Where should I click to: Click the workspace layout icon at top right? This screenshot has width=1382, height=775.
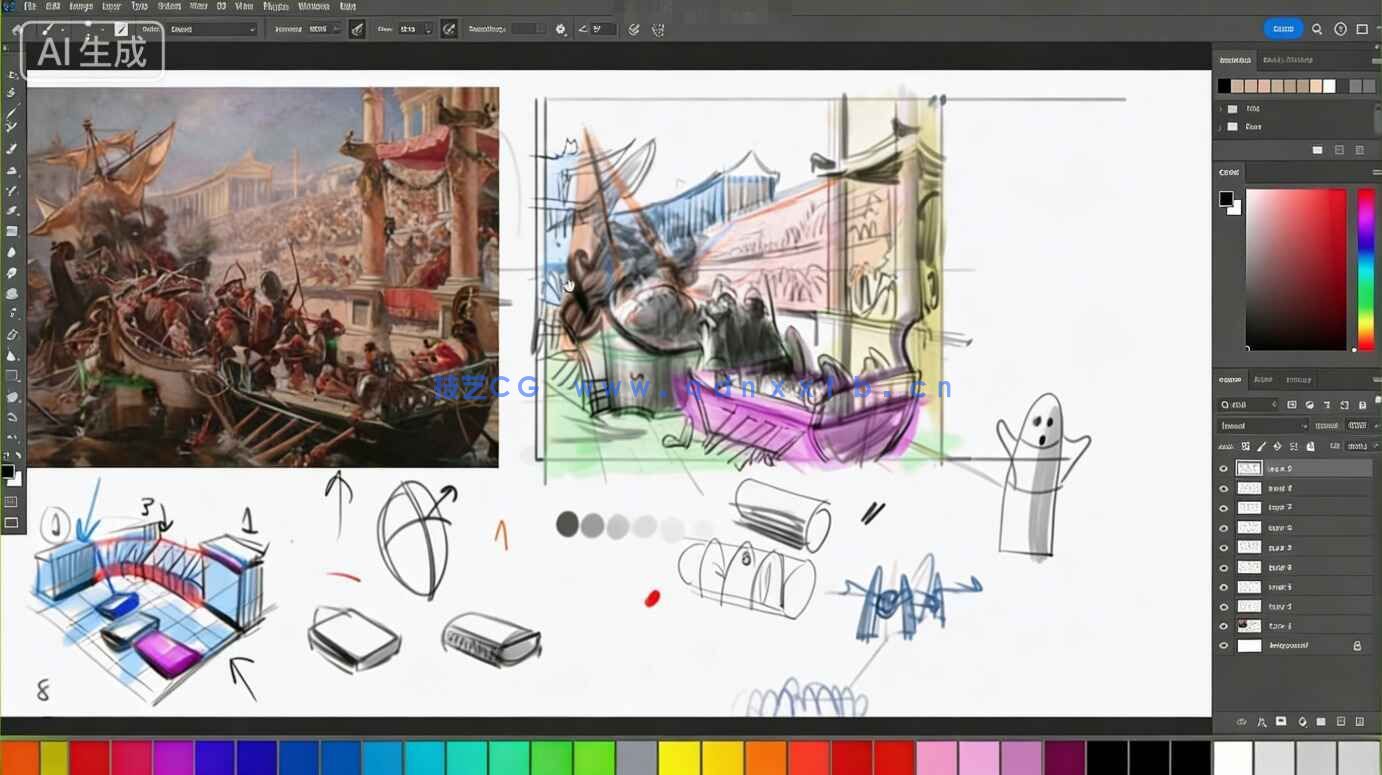tap(1362, 29)
